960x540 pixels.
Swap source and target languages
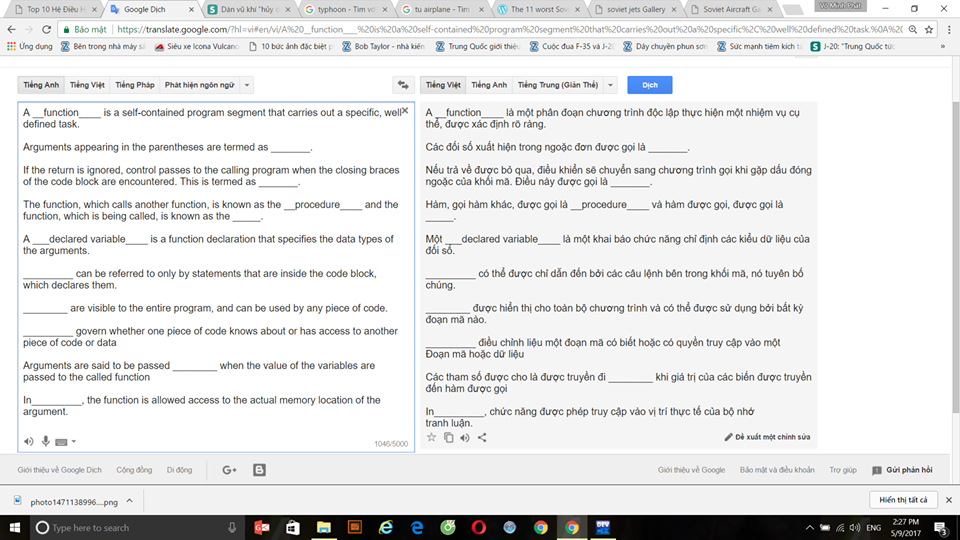tap(403, 85)
